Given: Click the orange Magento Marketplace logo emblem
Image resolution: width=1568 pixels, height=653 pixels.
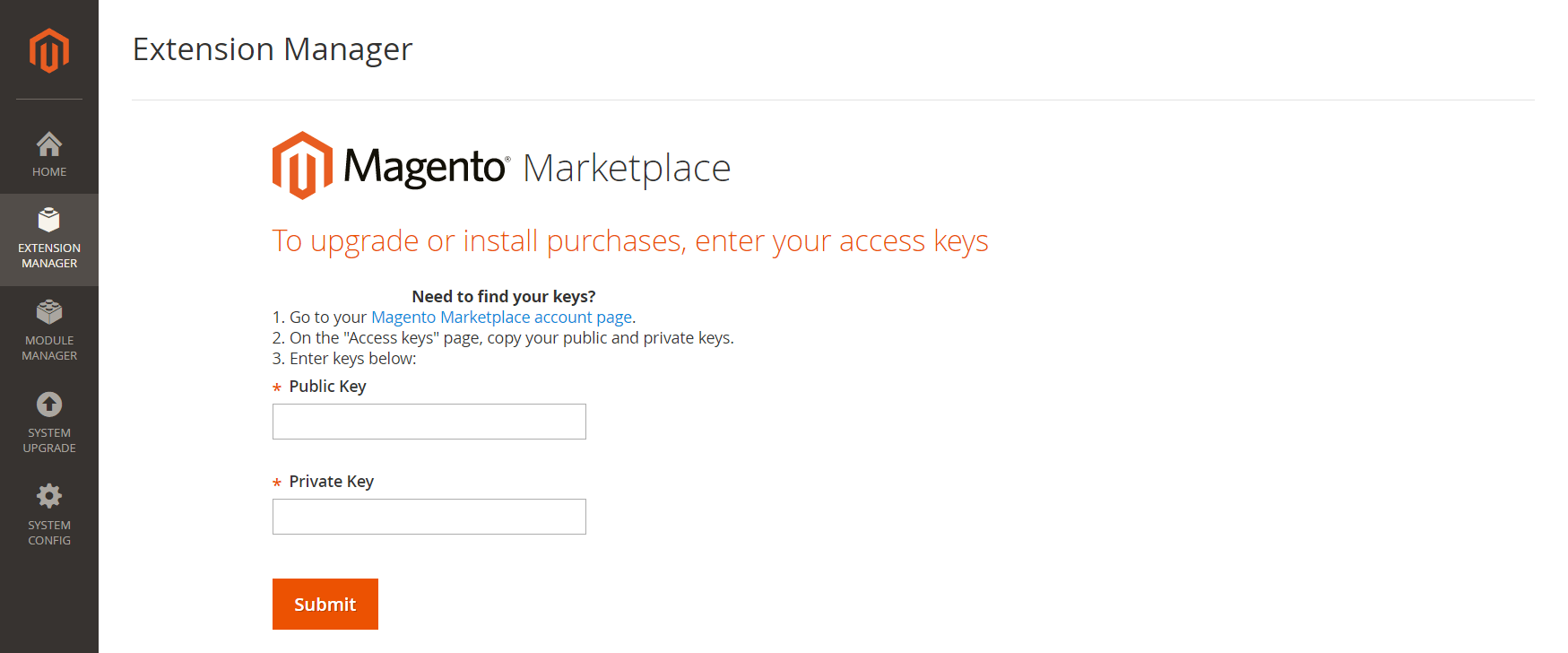Looking at the screenshot, I should (302, 166).
